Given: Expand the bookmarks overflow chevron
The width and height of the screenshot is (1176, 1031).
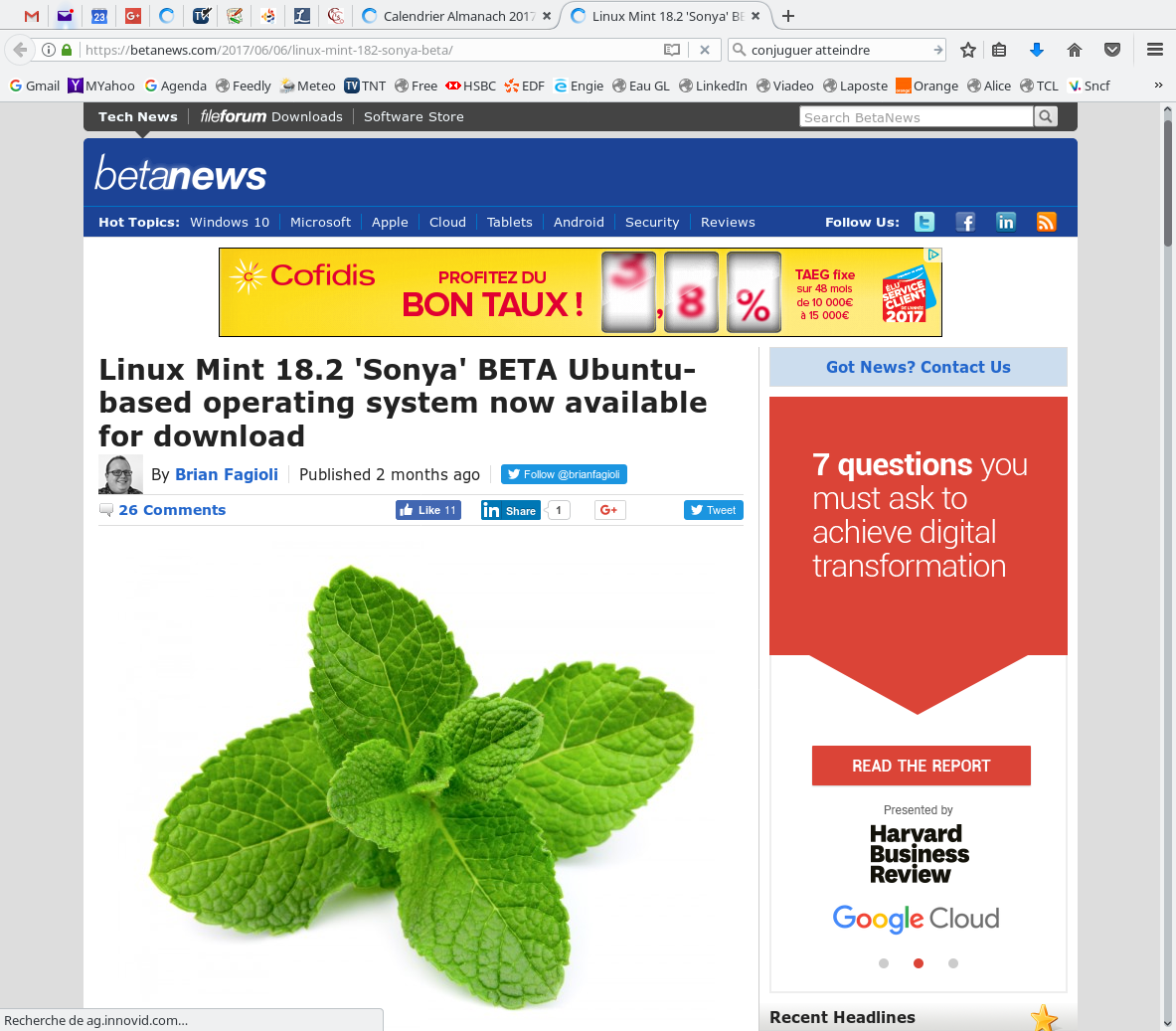Looking at the screenshot, I should 1156,86.
